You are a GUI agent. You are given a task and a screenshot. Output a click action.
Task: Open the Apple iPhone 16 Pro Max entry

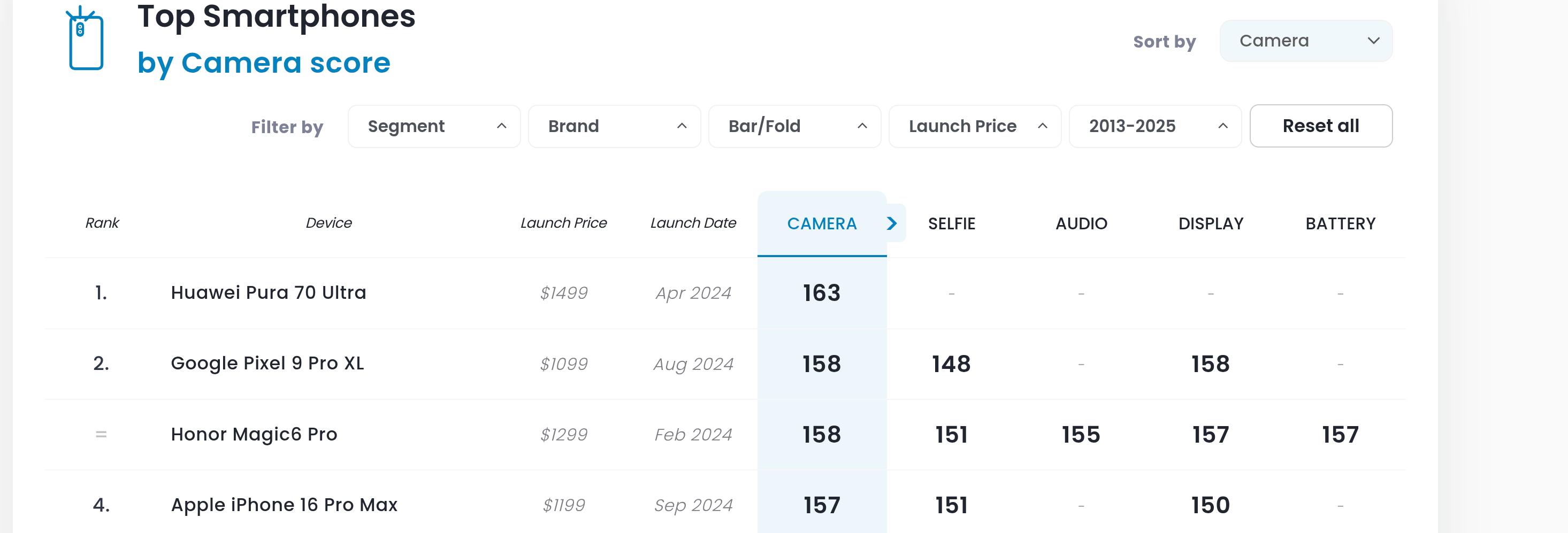284,505
